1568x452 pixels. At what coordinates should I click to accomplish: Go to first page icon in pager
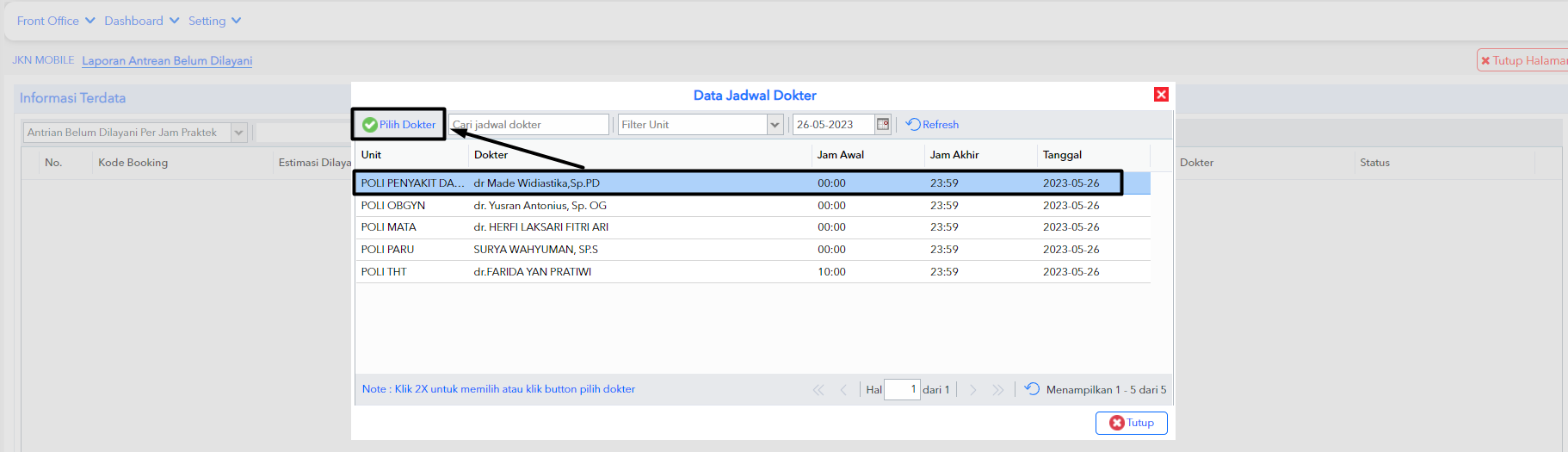coord(818,390)
